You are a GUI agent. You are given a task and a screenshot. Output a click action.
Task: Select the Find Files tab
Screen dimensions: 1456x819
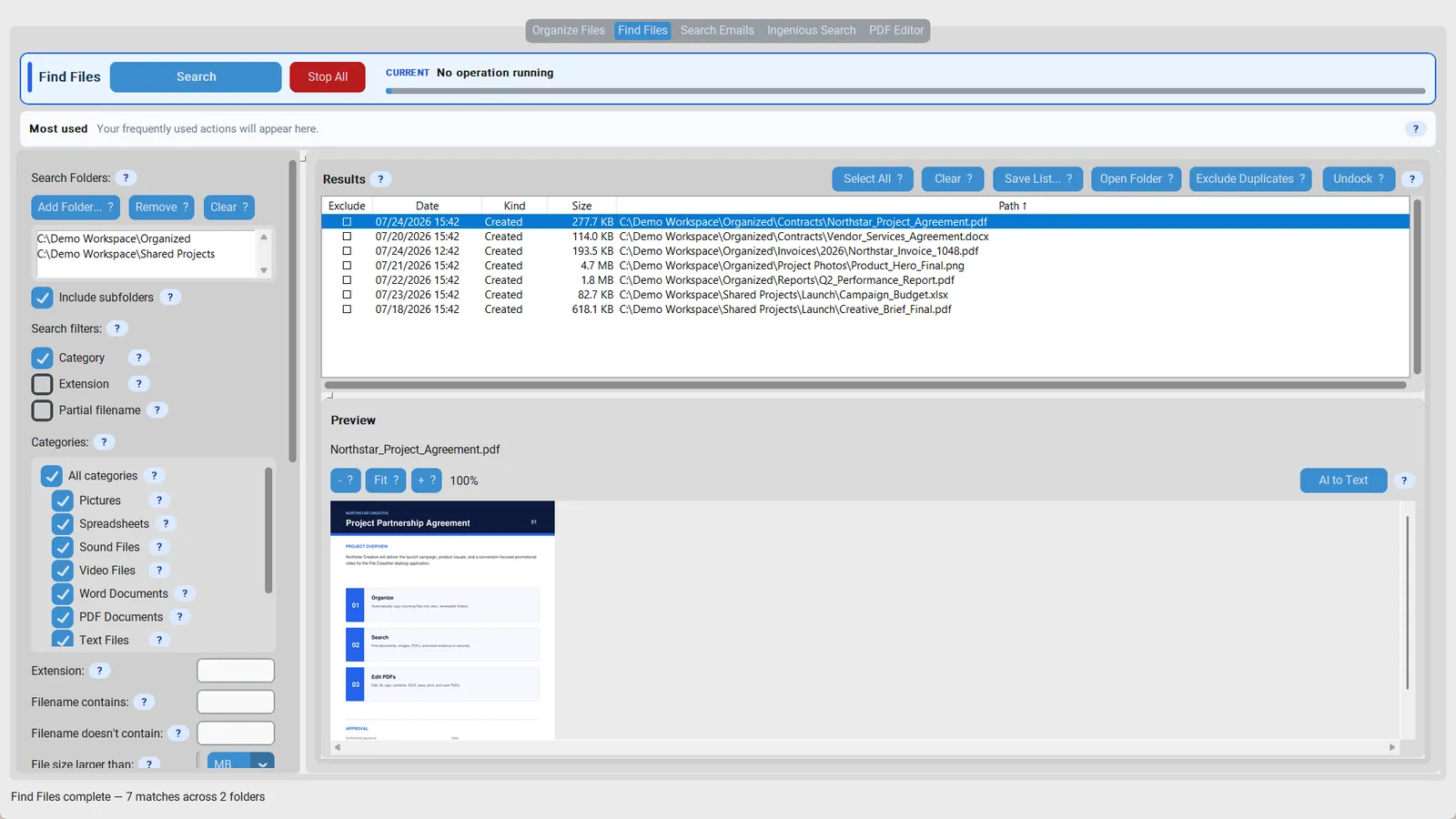point(642,30)
